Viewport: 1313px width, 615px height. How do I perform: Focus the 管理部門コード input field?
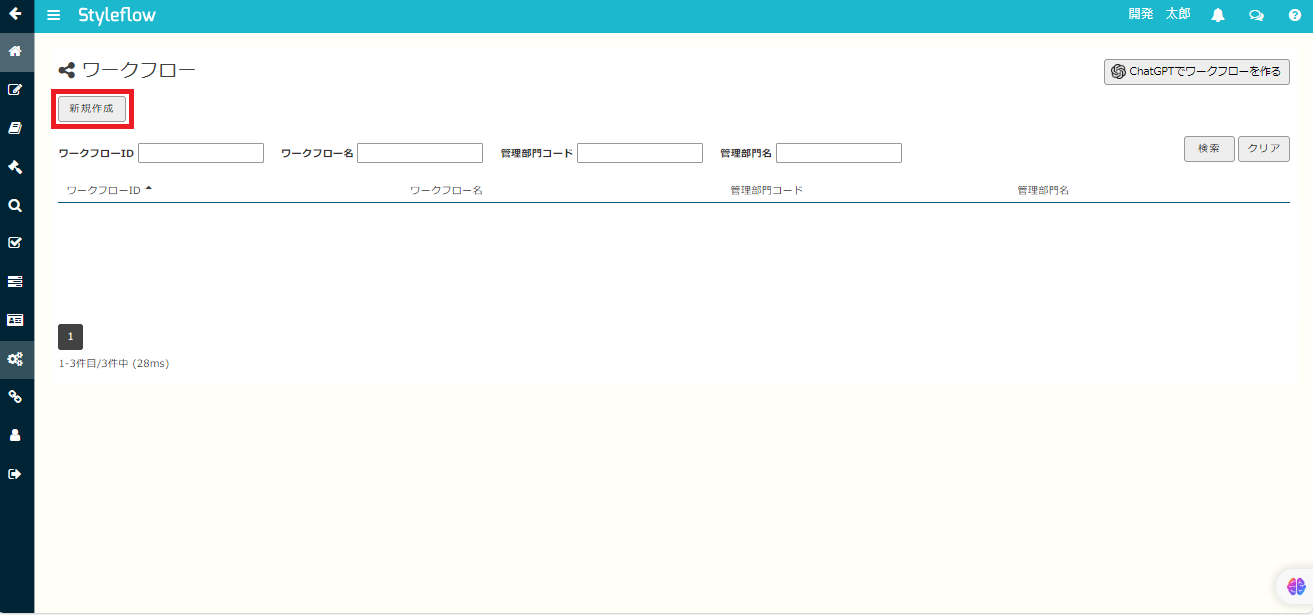point(640,153)
